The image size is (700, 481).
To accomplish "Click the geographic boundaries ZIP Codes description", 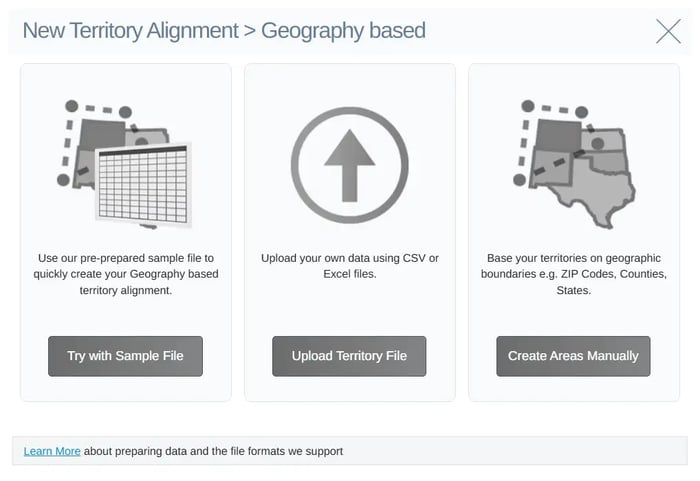I will pos(573,274).
